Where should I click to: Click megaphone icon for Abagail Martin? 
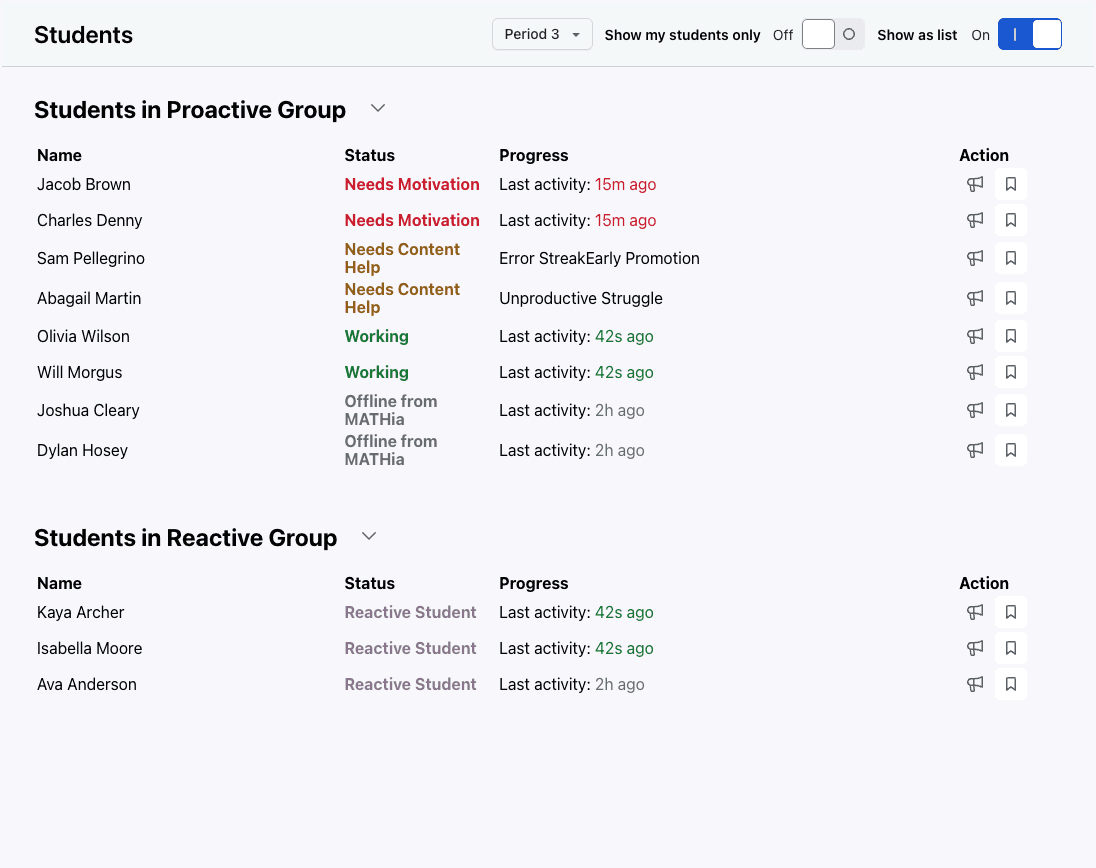pos(975,298)
